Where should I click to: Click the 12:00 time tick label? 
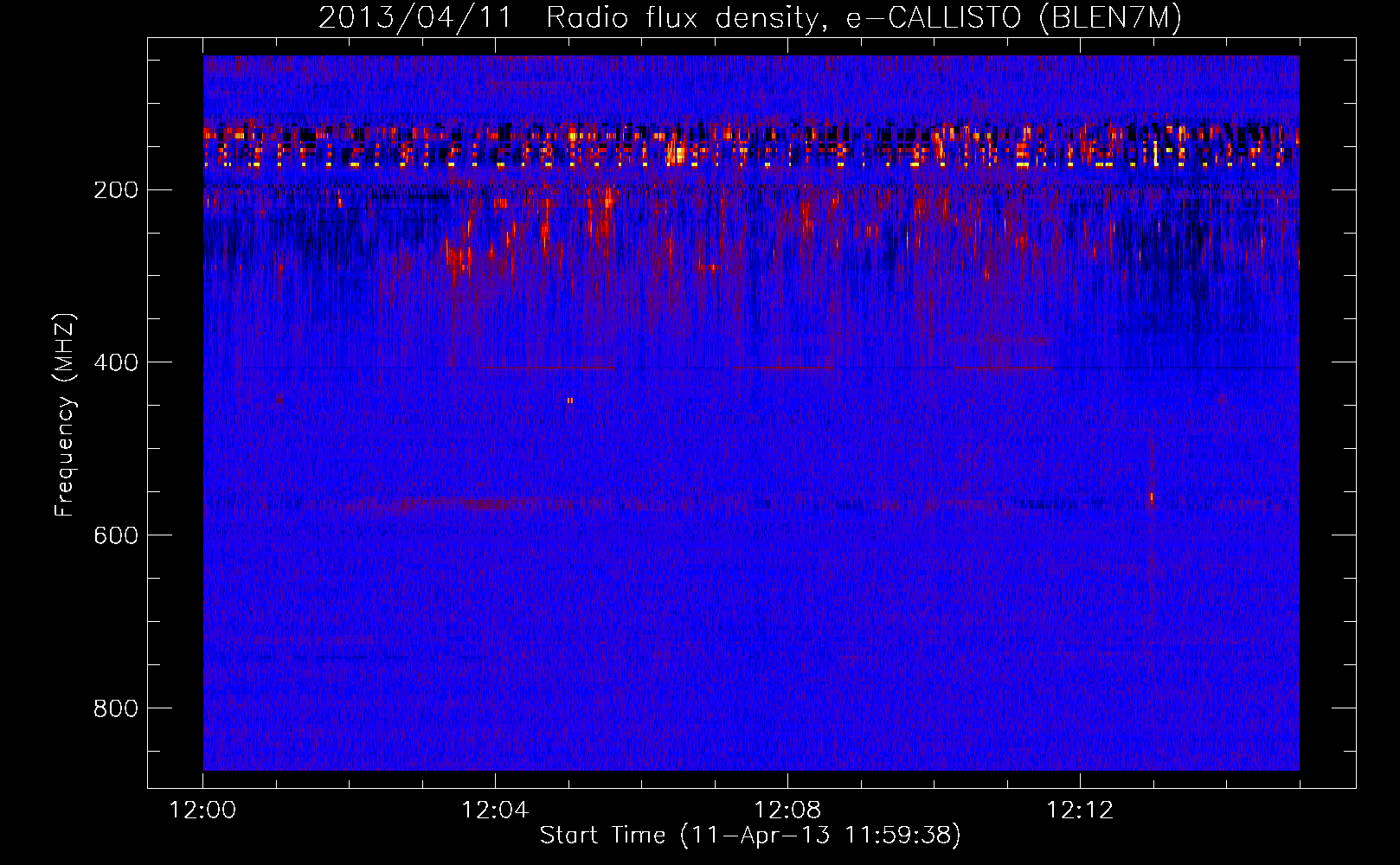tap(203, 811)
